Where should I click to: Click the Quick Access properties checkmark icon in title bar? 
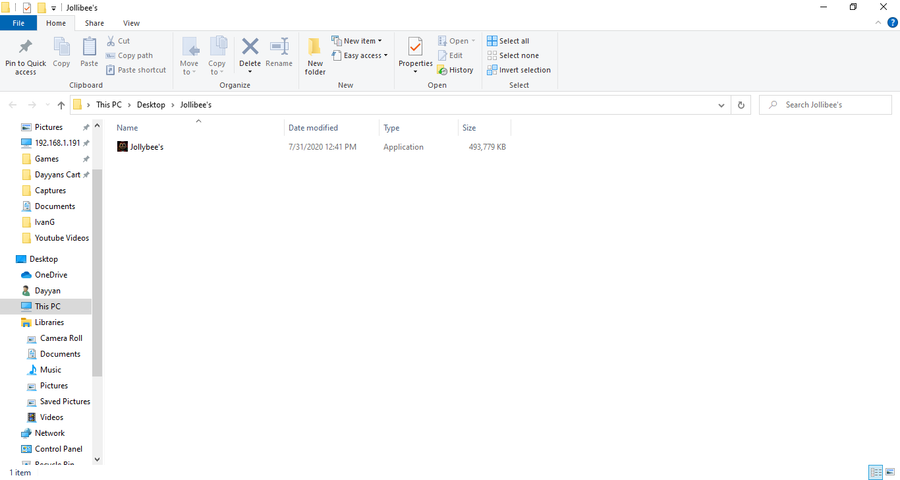[25, 7]
